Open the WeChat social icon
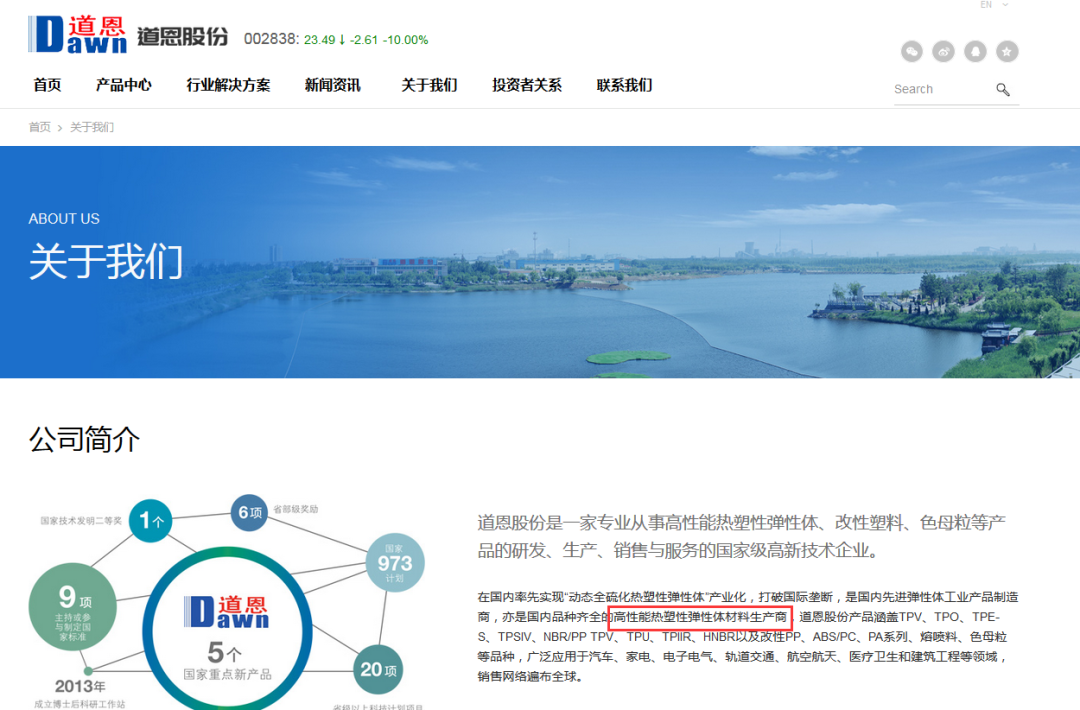The image size is (1080, 710). coord(912,51)
